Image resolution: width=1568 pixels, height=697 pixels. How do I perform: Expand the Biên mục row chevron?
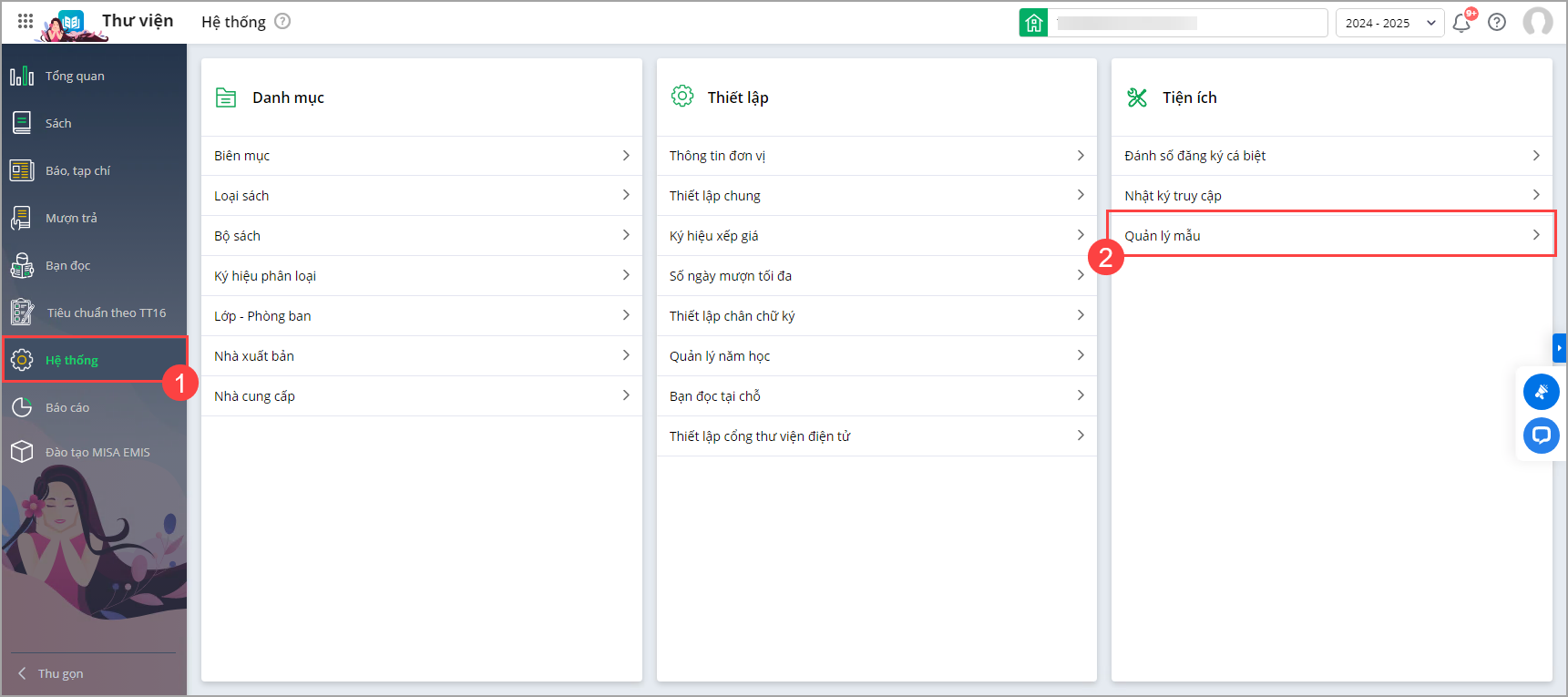[x=626, y=156]
